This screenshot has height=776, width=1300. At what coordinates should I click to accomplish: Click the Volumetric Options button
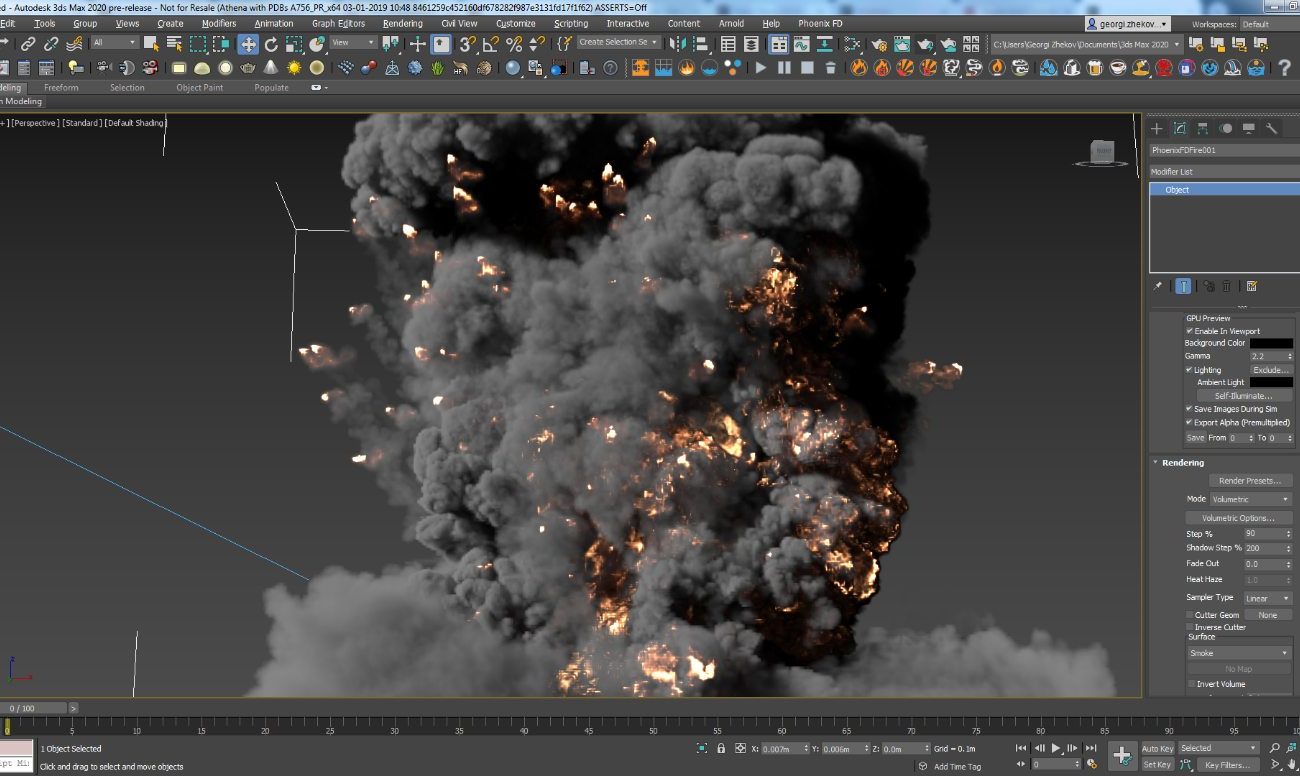[x=1238, y=518]
